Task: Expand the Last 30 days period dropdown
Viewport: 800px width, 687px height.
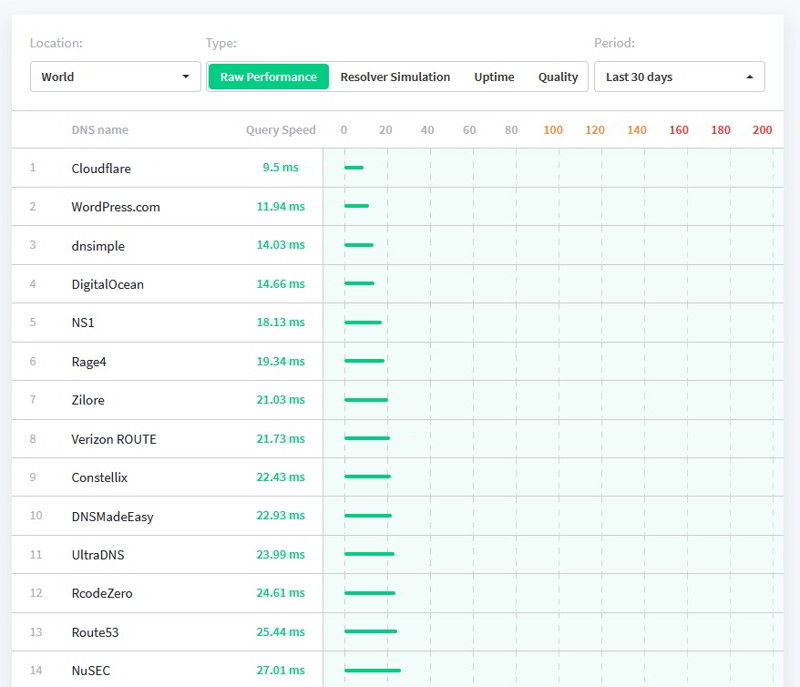Action: point(679,77)
